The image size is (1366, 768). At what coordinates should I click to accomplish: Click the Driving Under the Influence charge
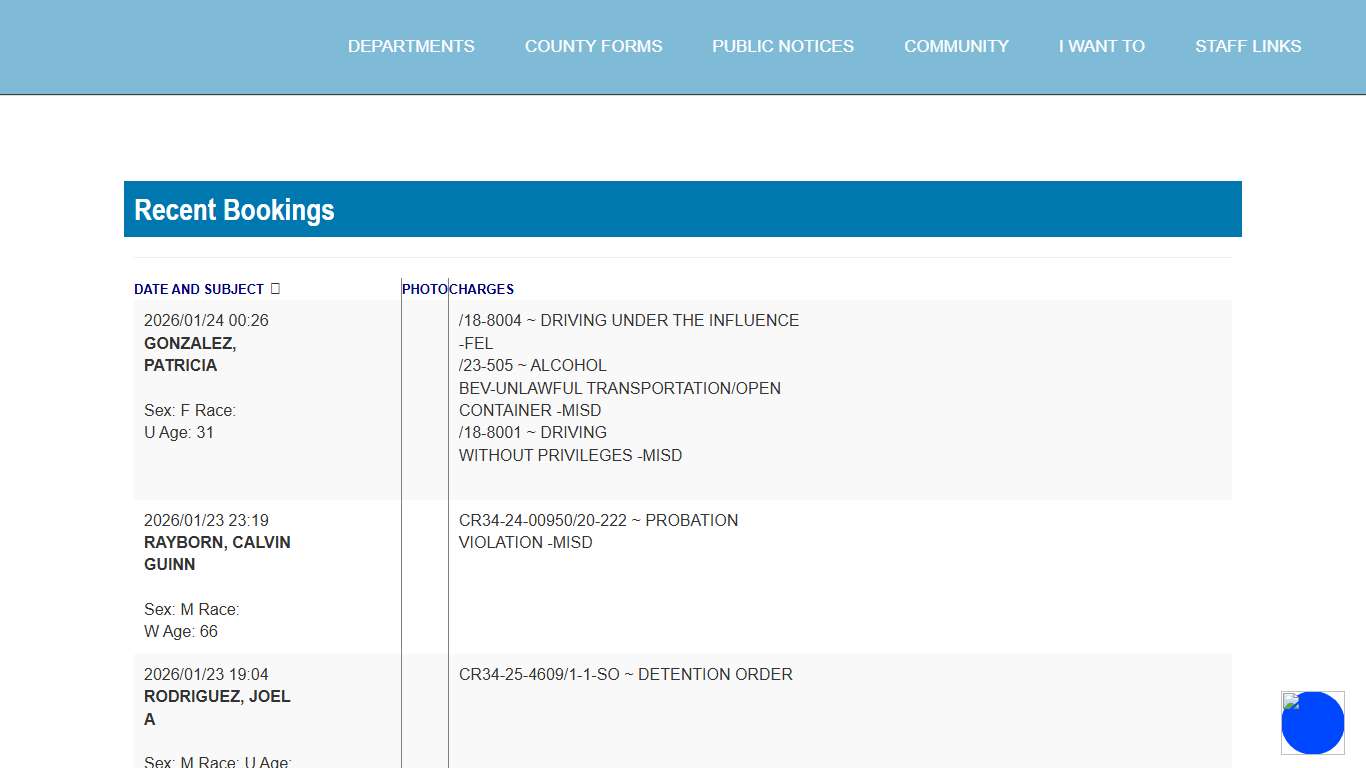(628, 321)
